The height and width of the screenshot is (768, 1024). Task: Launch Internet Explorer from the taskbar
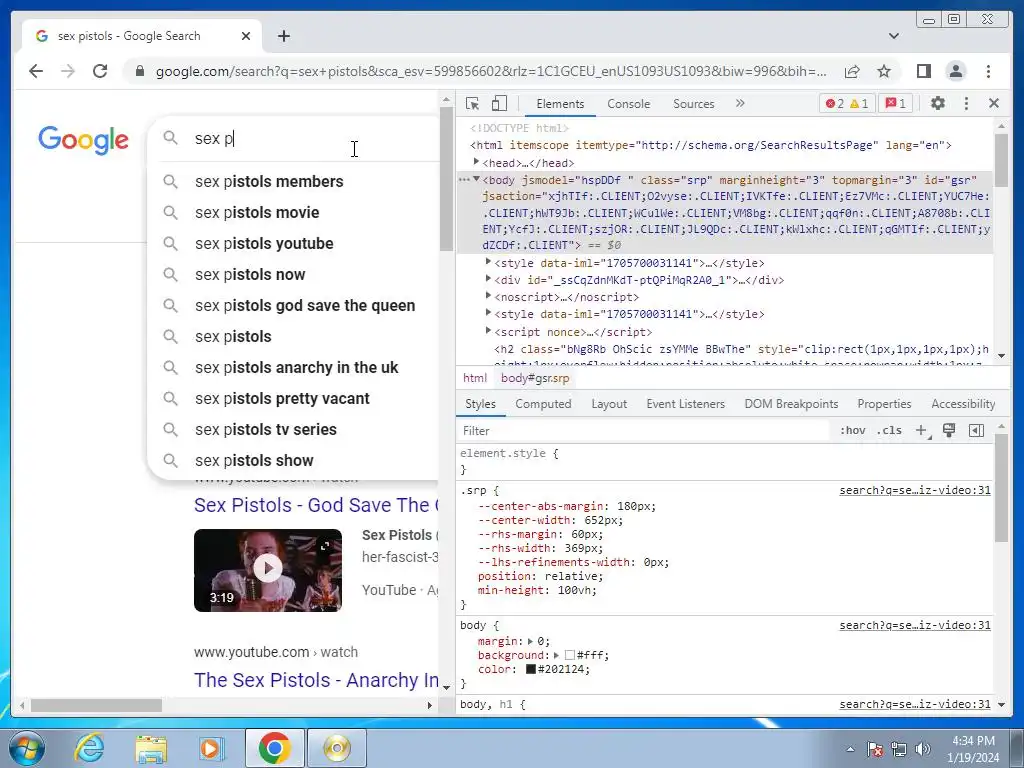tap(89, 748)
